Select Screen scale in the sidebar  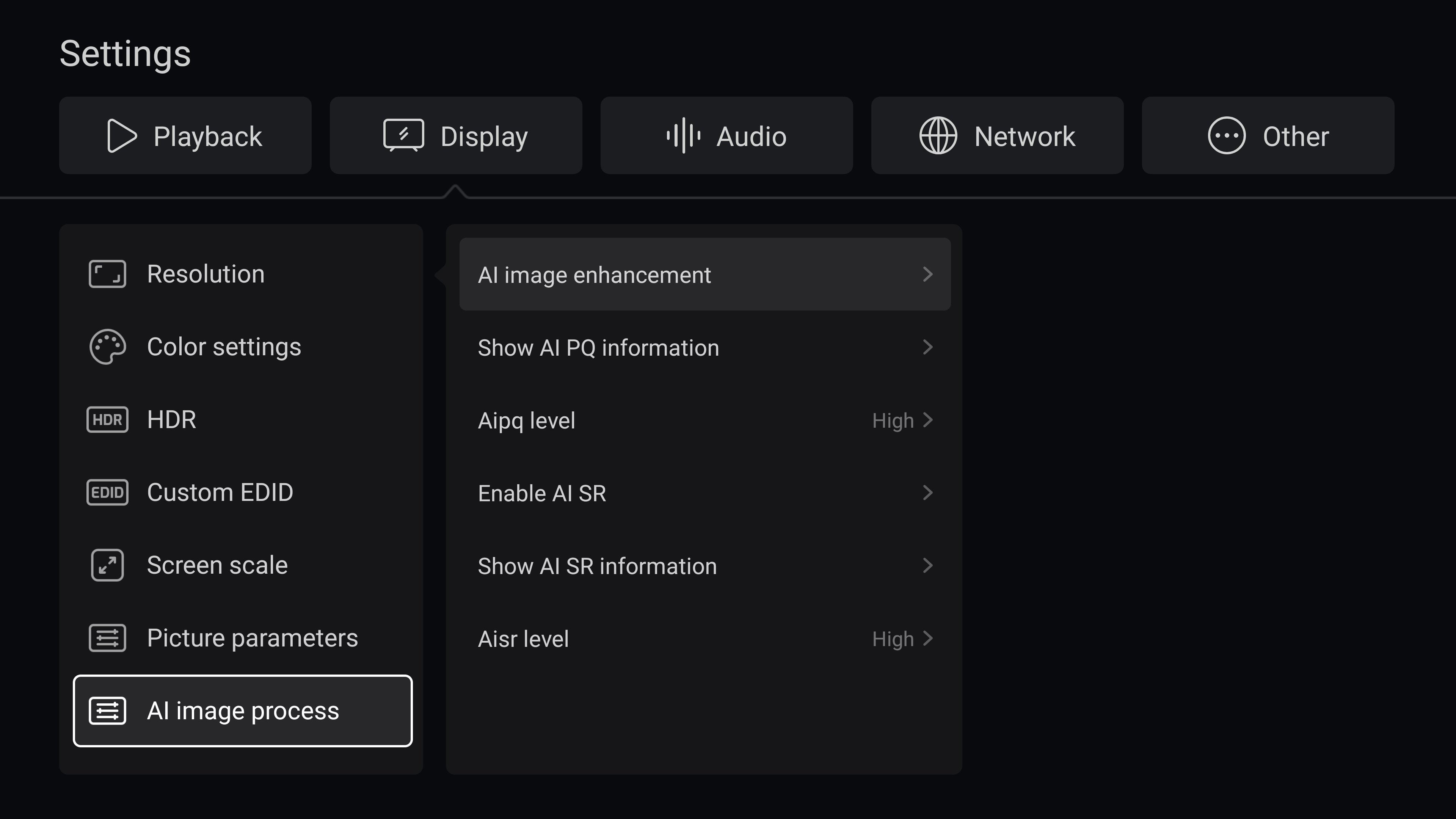[x=243, y=565]
